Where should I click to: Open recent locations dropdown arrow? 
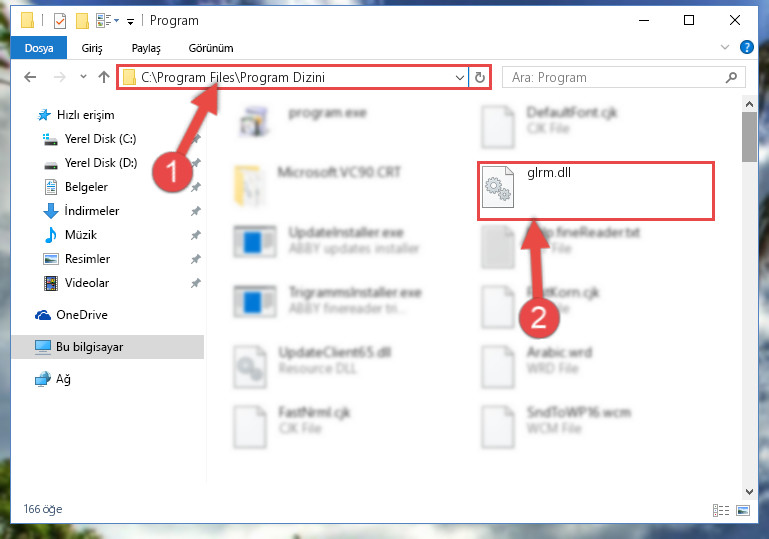83,77
